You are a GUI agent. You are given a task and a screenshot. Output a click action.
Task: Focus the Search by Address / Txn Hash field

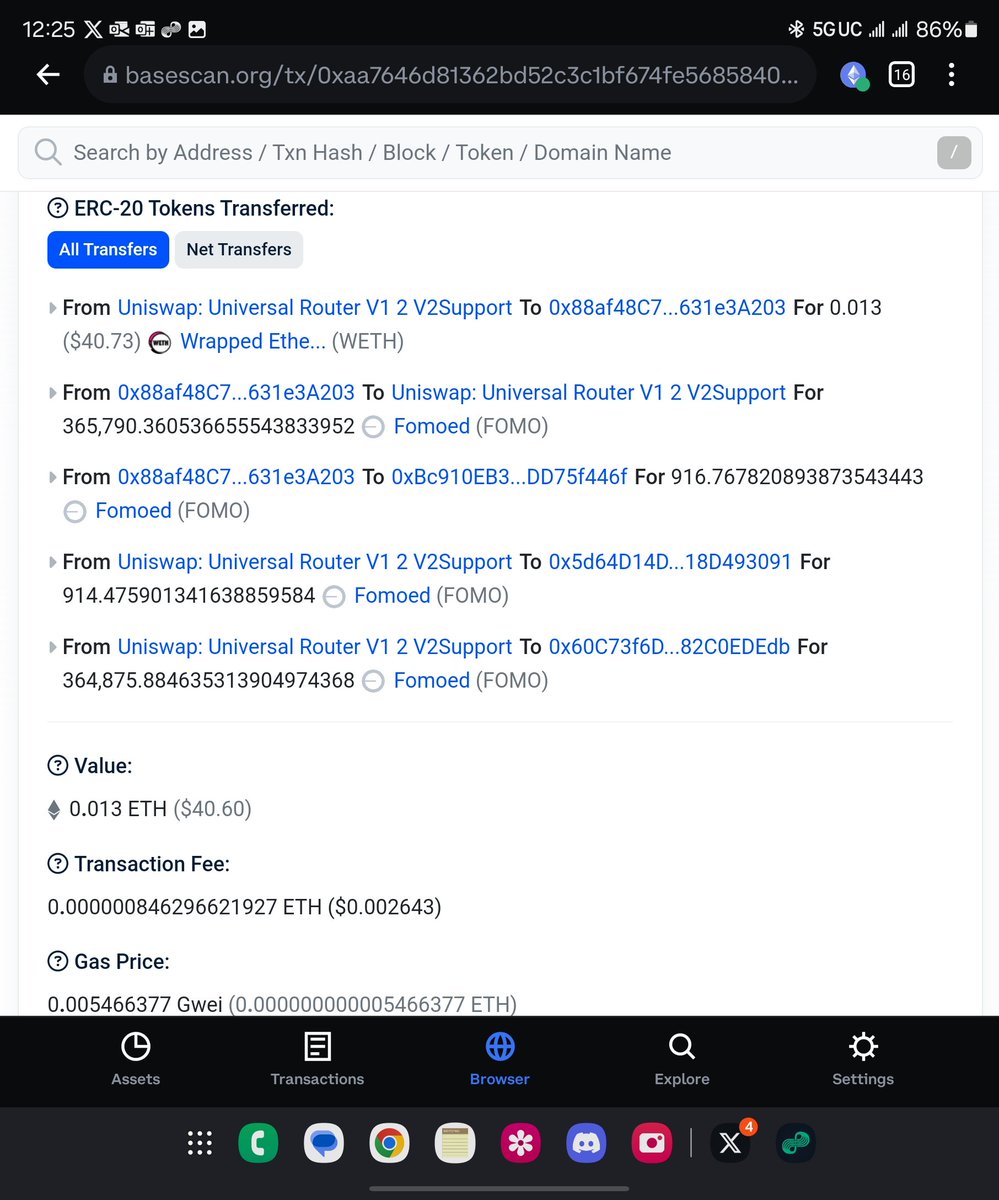[x=500, y=152]
